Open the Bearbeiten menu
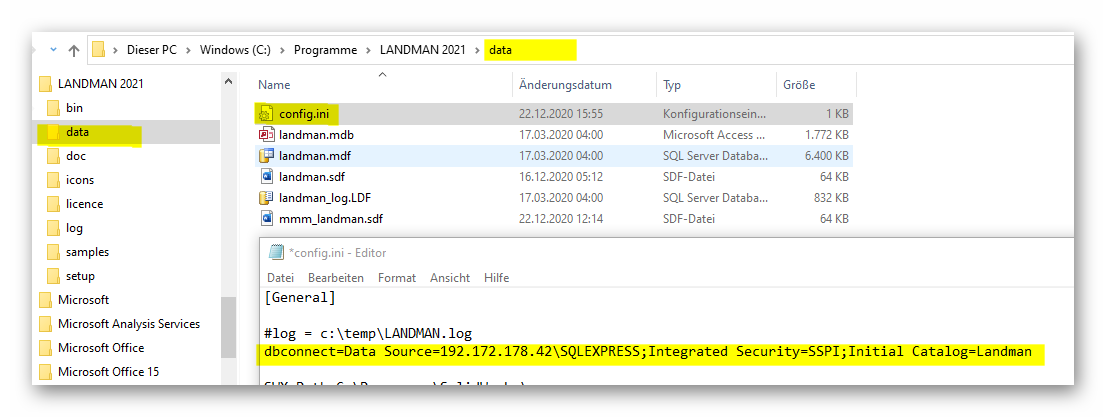 point(335,277)
